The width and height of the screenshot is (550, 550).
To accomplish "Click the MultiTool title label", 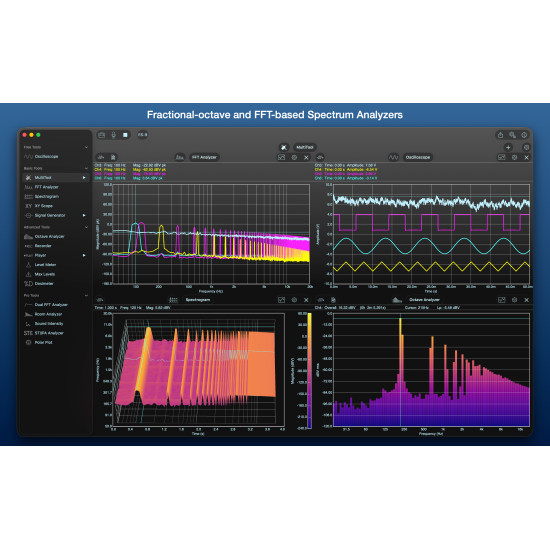I will pos(304,147).
